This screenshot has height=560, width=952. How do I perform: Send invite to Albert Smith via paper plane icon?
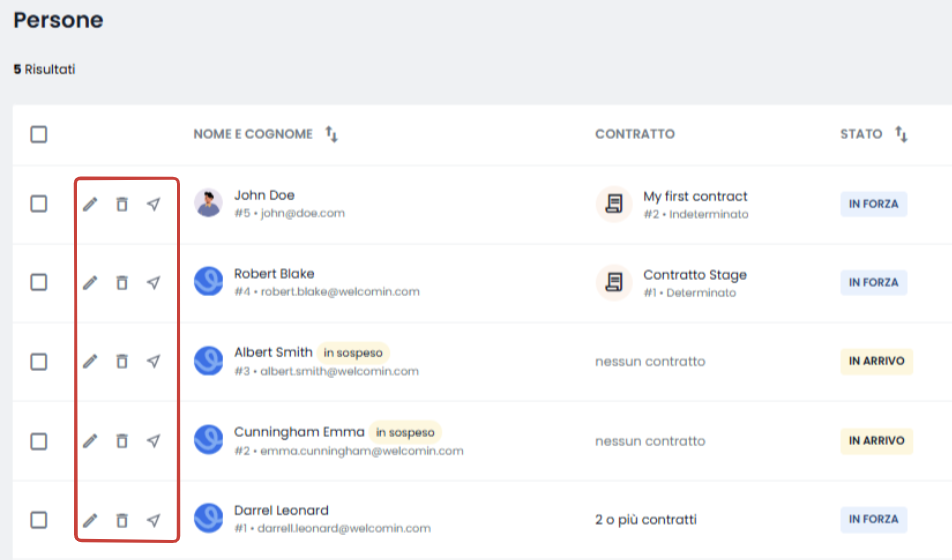[x=154, y=361]
